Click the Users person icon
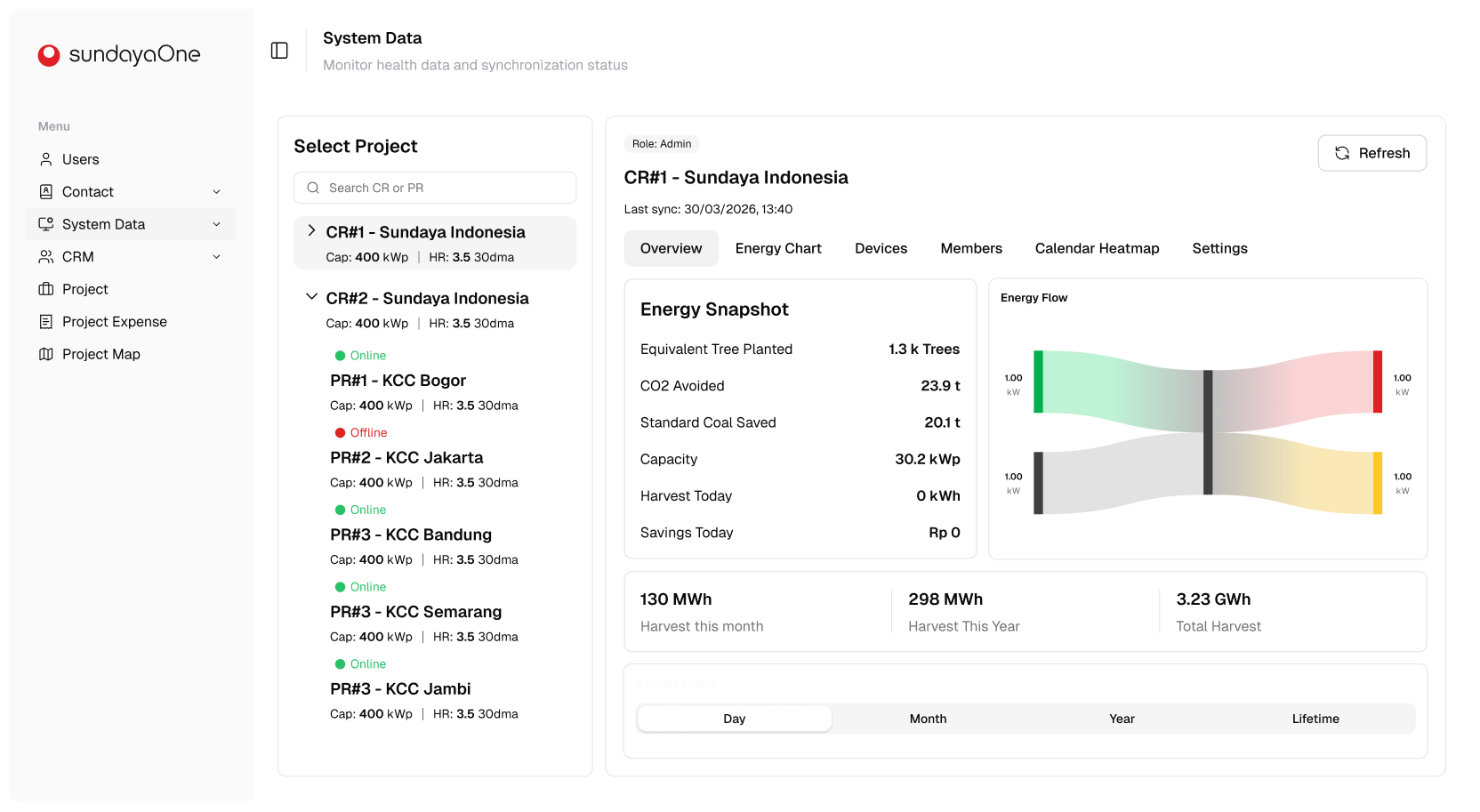Viewport: 1480px width, 812px height. click(x=46, y=159)
